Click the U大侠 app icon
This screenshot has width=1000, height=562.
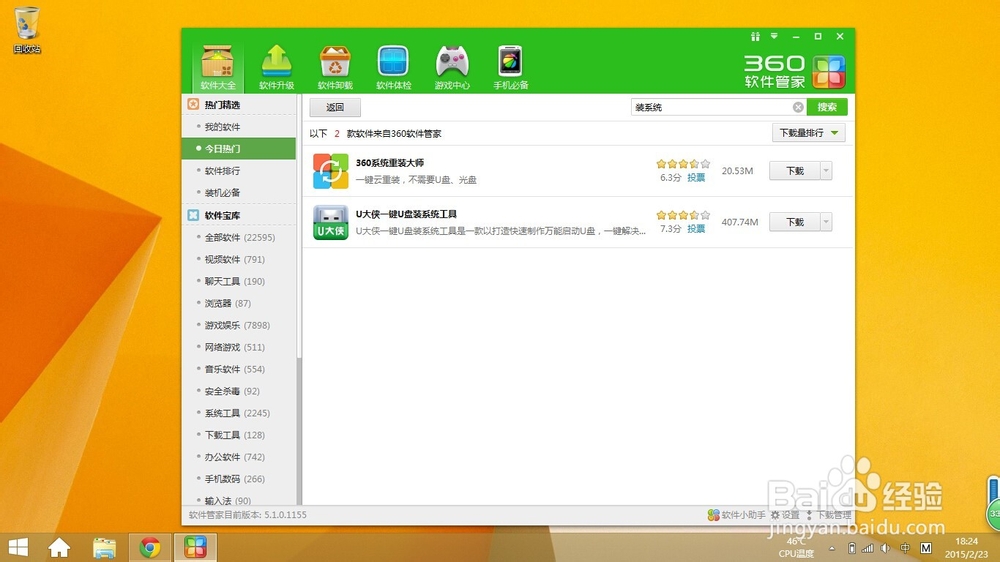click(330, 222)
